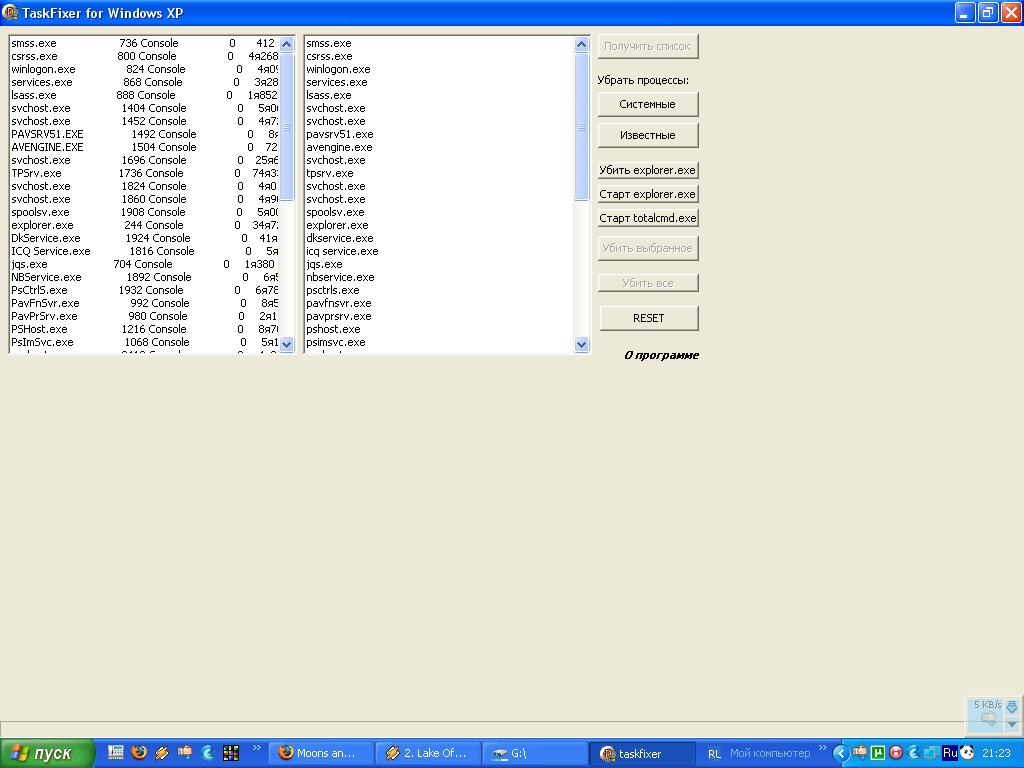
Task: Click the show desktop icon in Quick Launch
Action: [x=116, y=753]
